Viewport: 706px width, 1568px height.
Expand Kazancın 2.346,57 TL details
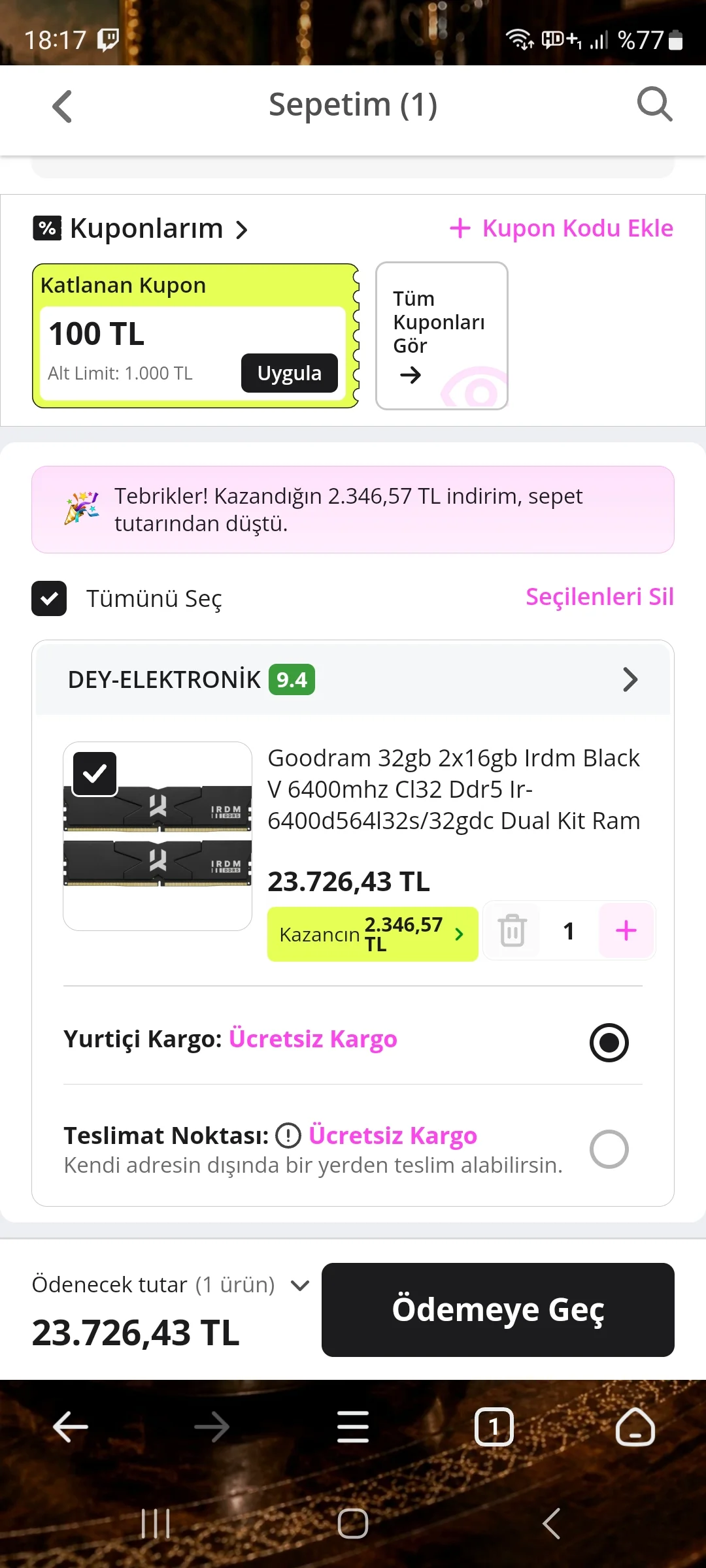(x=373, y=934)
